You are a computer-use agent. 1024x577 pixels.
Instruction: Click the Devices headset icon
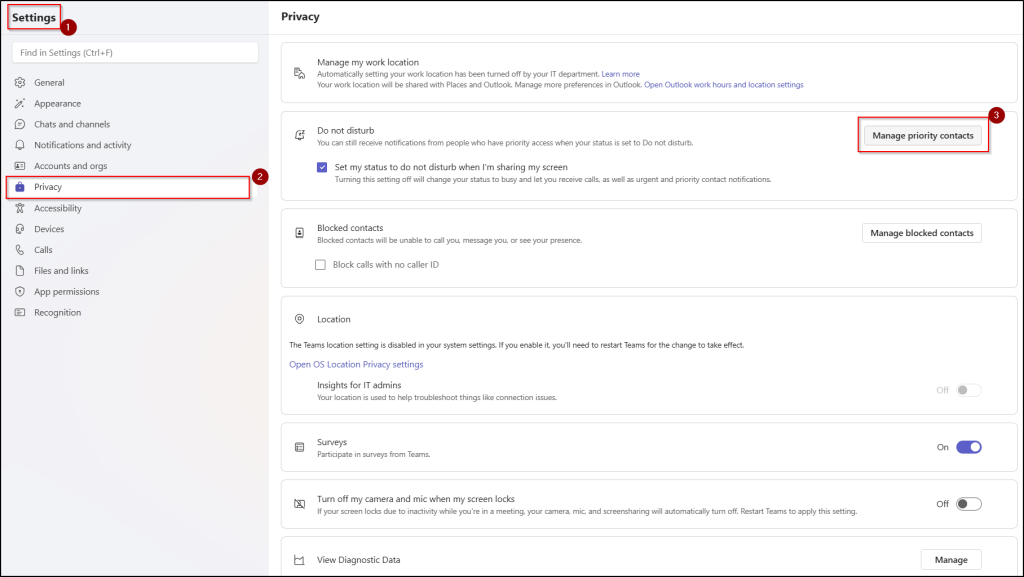point(20,229)
